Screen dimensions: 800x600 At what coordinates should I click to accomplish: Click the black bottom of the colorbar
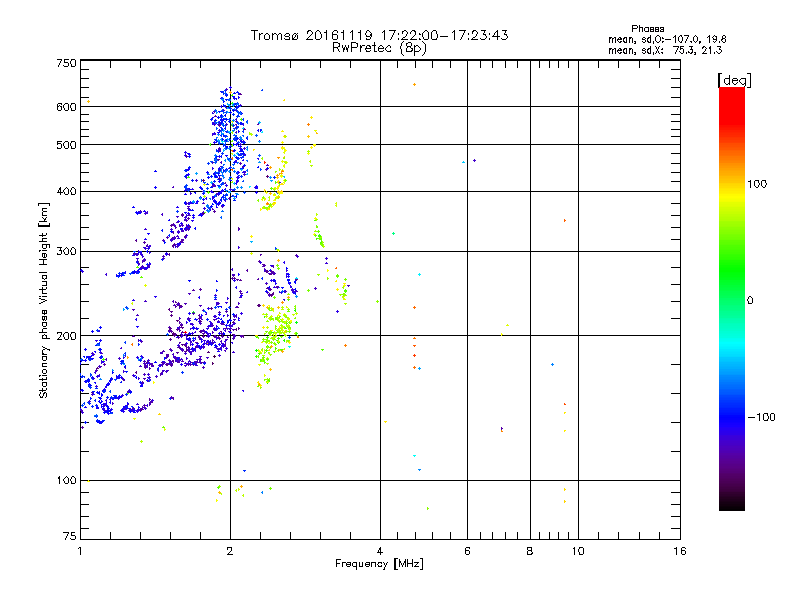(x=732, y=503)
